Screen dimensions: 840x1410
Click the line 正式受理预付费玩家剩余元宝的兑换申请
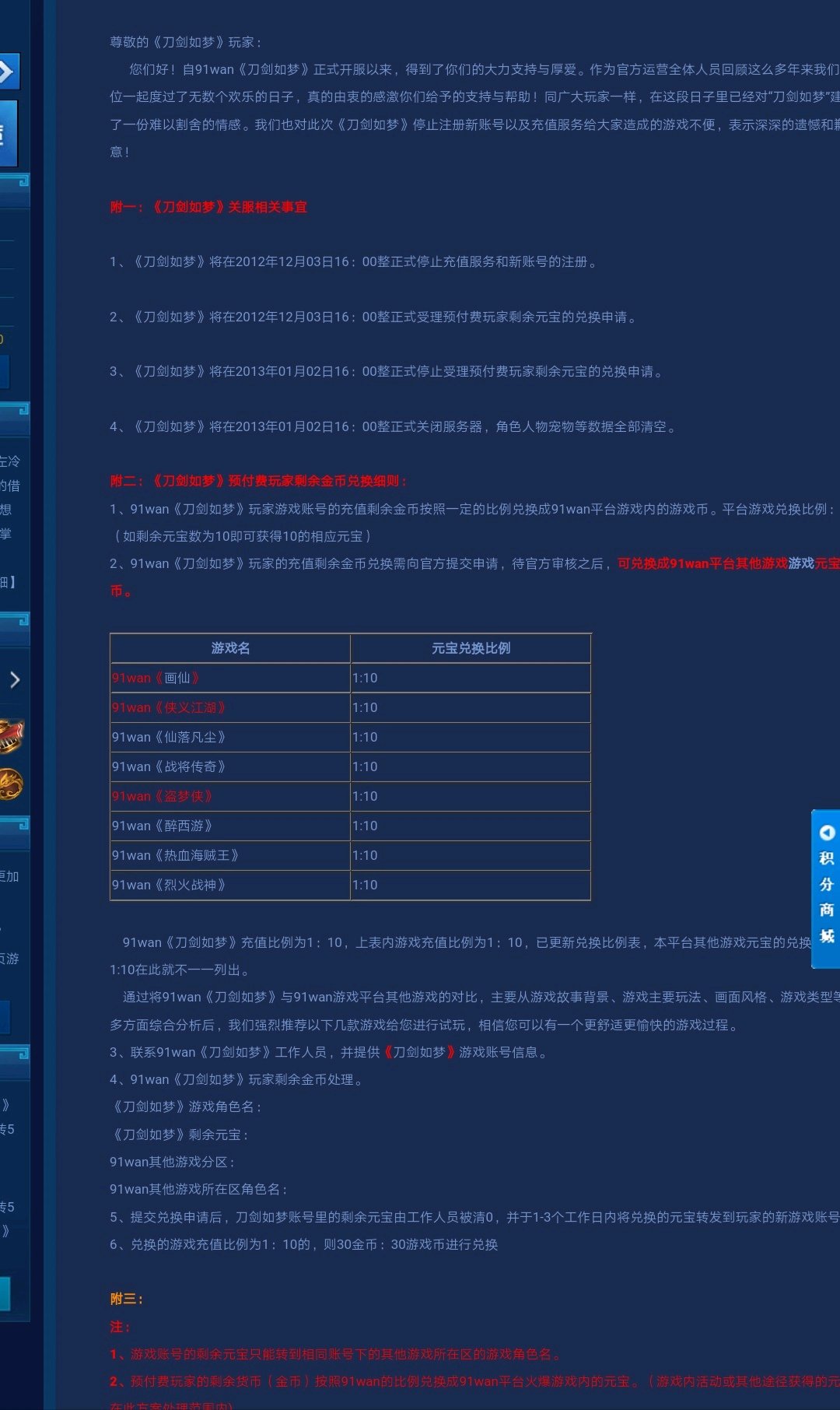pos(373,317)
